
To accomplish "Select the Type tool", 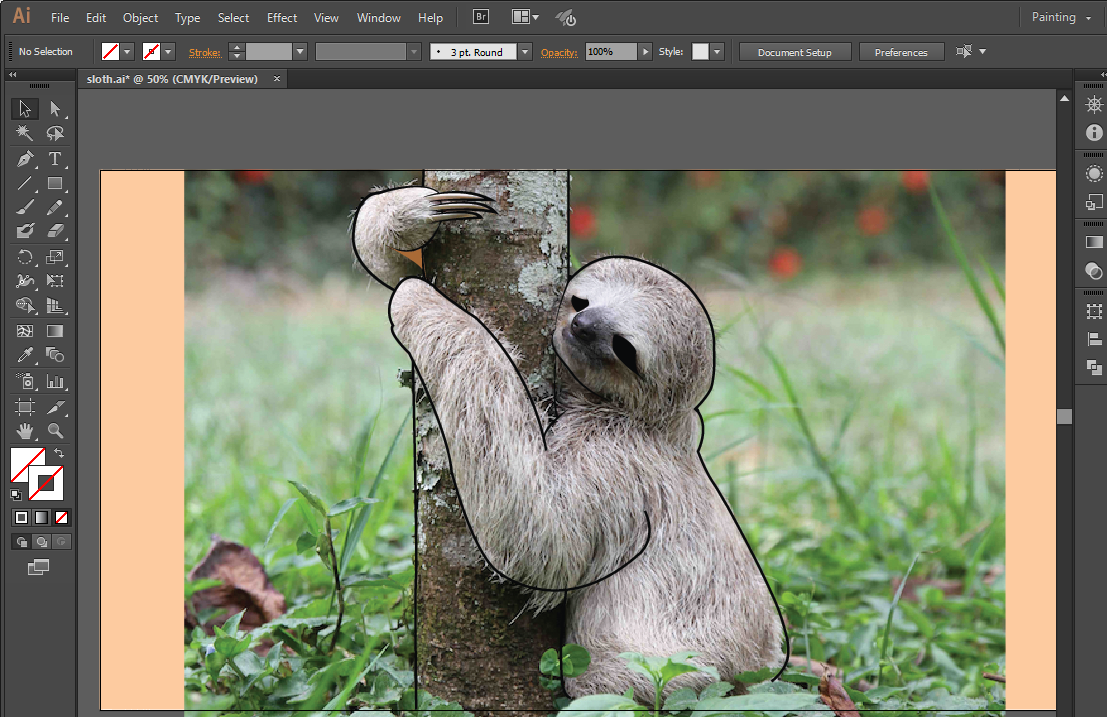I will [55, 159].
